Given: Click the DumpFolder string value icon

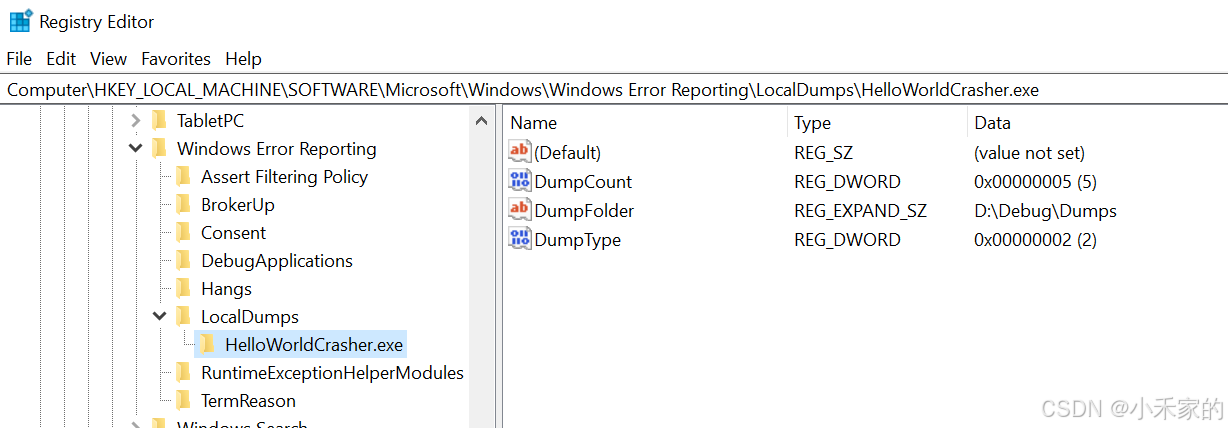Looking at the screenshot, I should coord(520,210).
